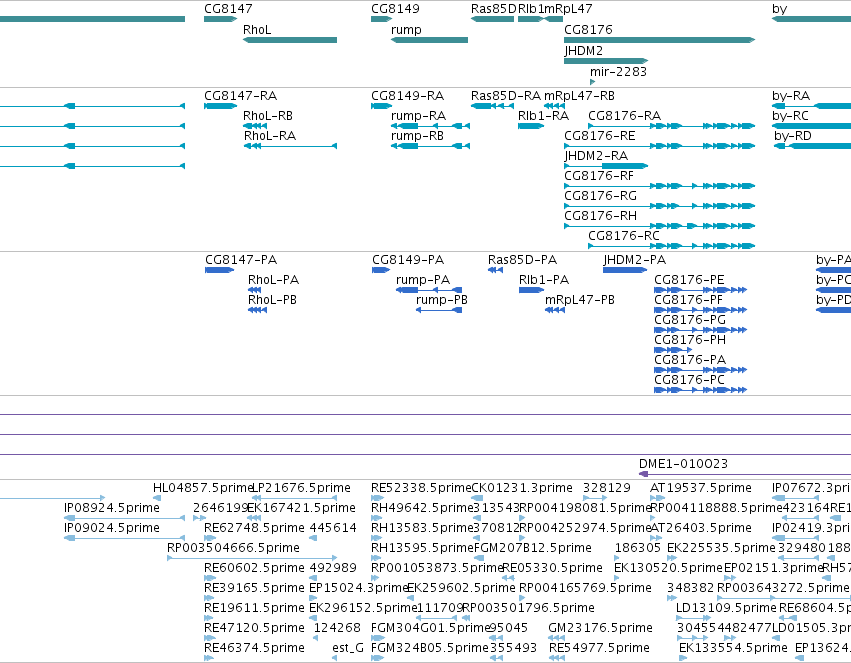Select transcript RhoL-RA

point(290,146)
